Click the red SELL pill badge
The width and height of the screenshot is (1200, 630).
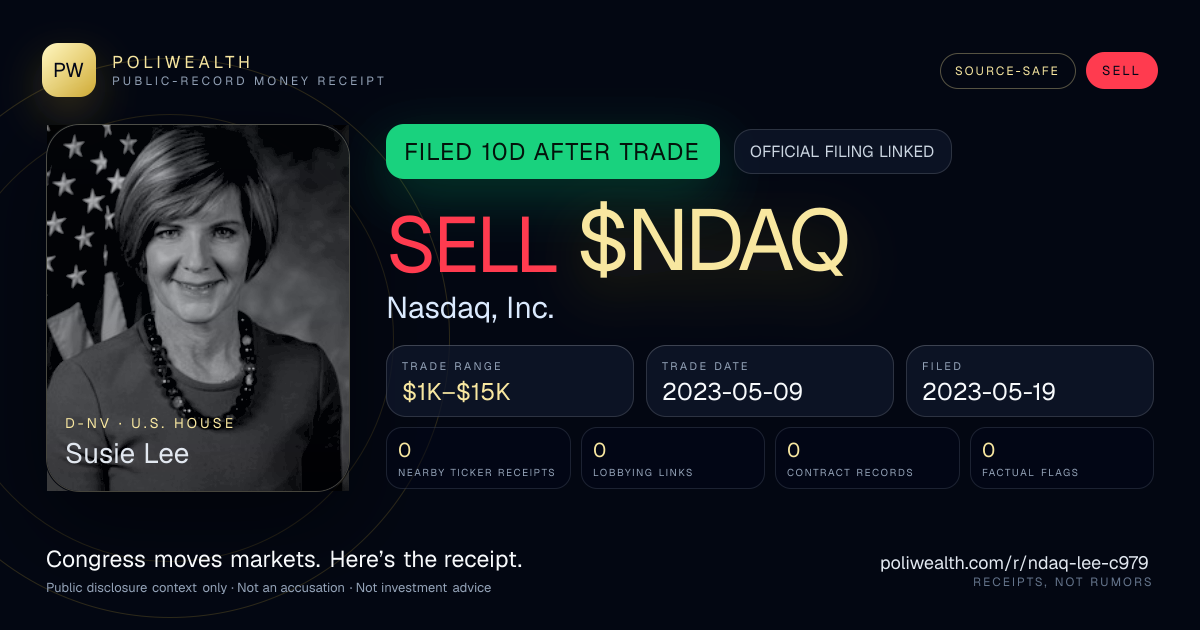point(1121,71)
